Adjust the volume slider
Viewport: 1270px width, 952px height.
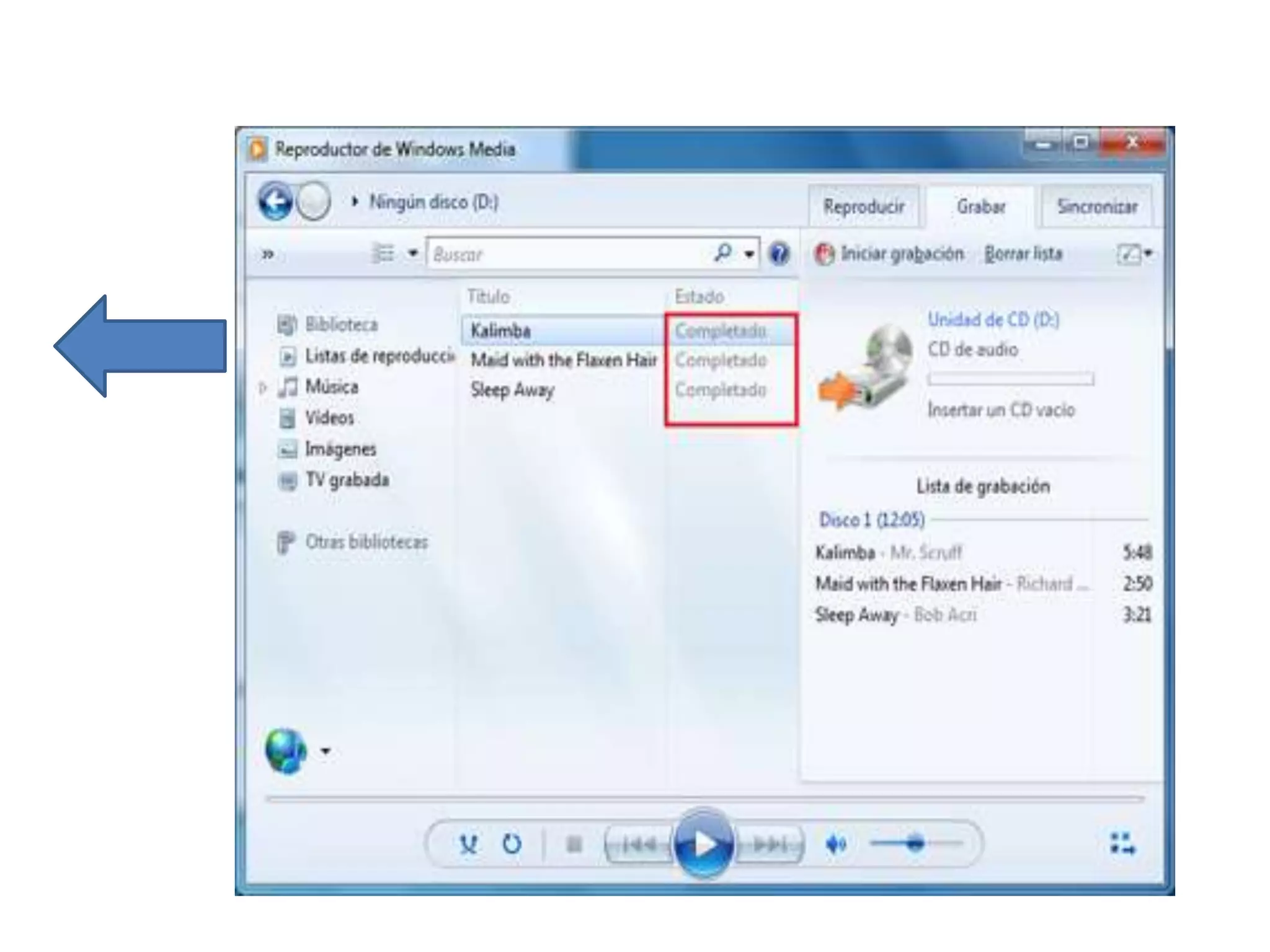[x=915, y=844]
